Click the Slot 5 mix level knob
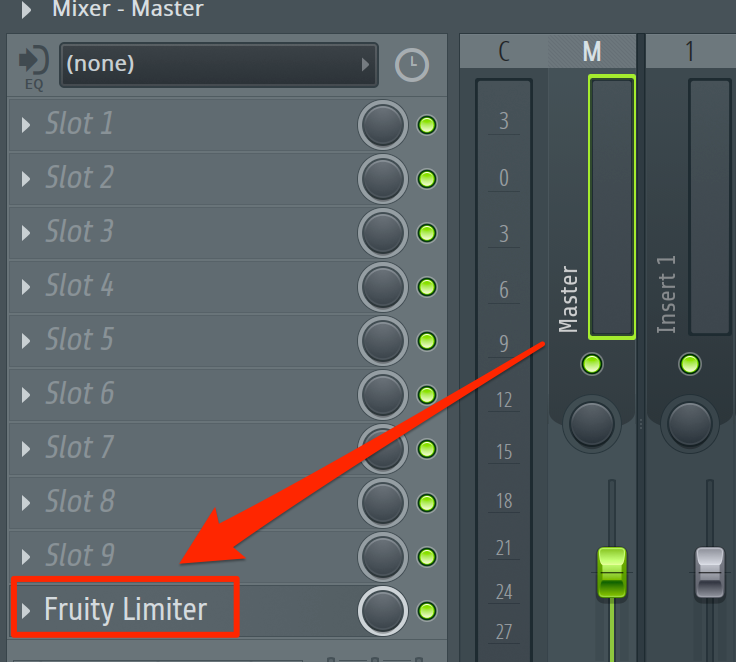The width and height of the screenshot is (736, 662). pyautogui.click(x=383, y=341)
